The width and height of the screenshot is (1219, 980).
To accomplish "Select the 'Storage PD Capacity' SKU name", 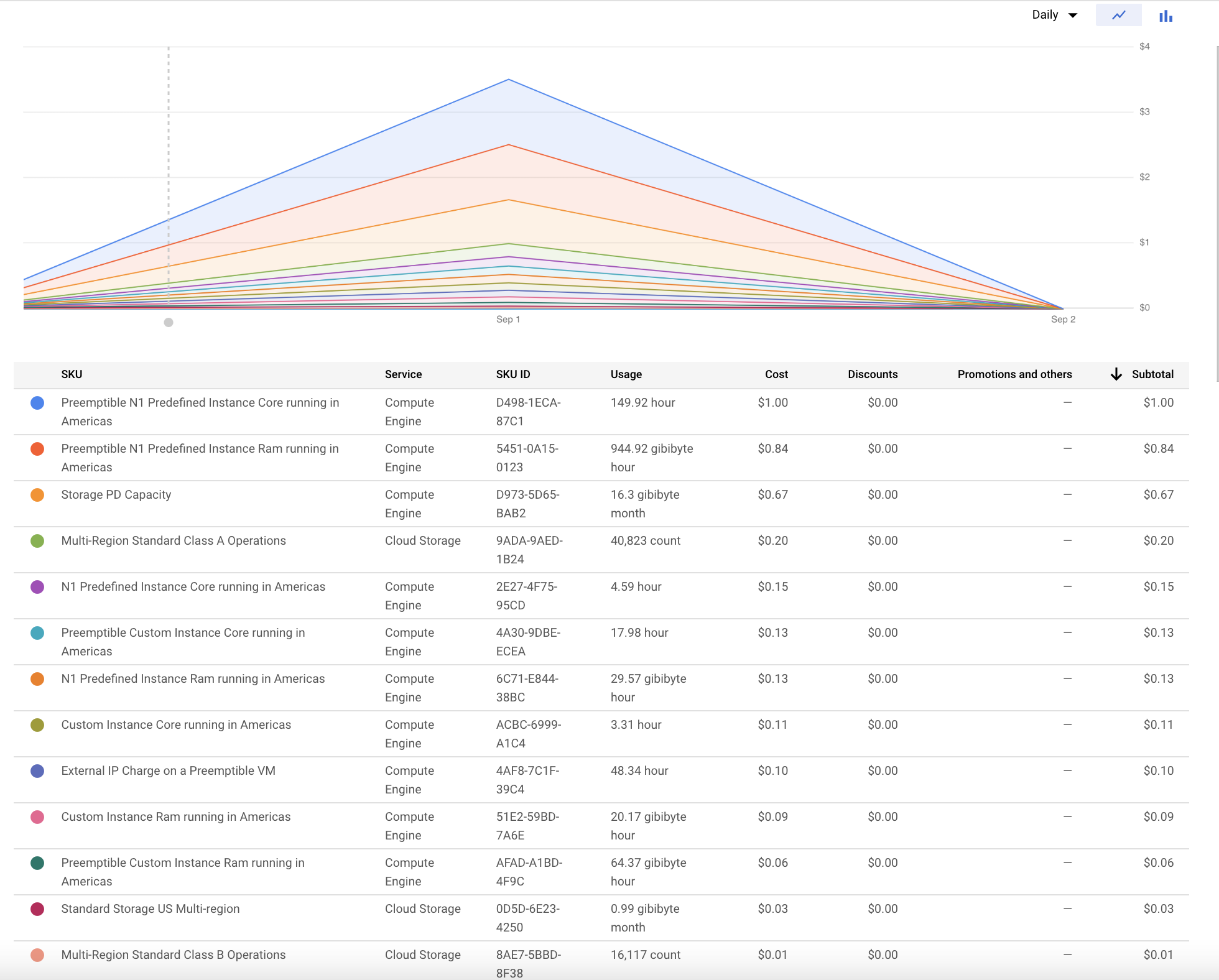I will 116,495.
